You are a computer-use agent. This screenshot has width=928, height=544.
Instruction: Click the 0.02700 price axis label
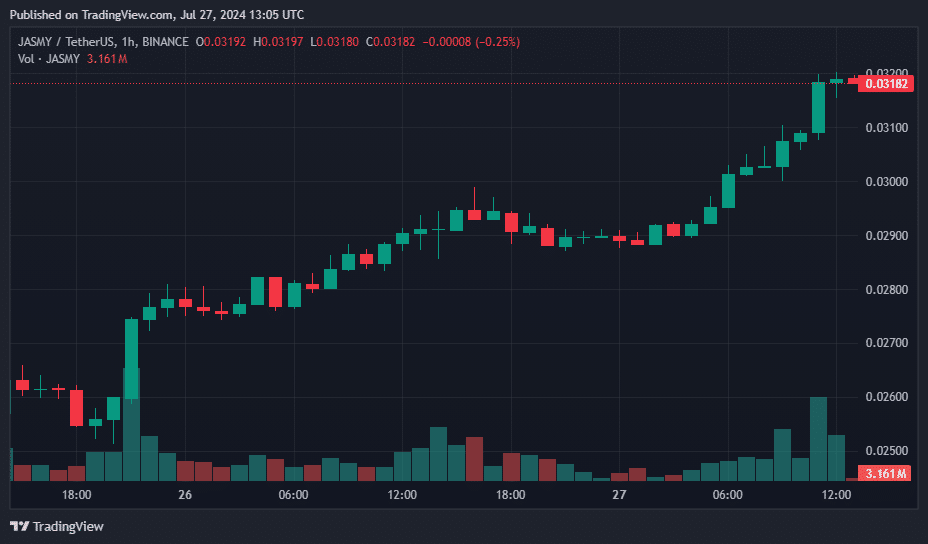point(887,343)
